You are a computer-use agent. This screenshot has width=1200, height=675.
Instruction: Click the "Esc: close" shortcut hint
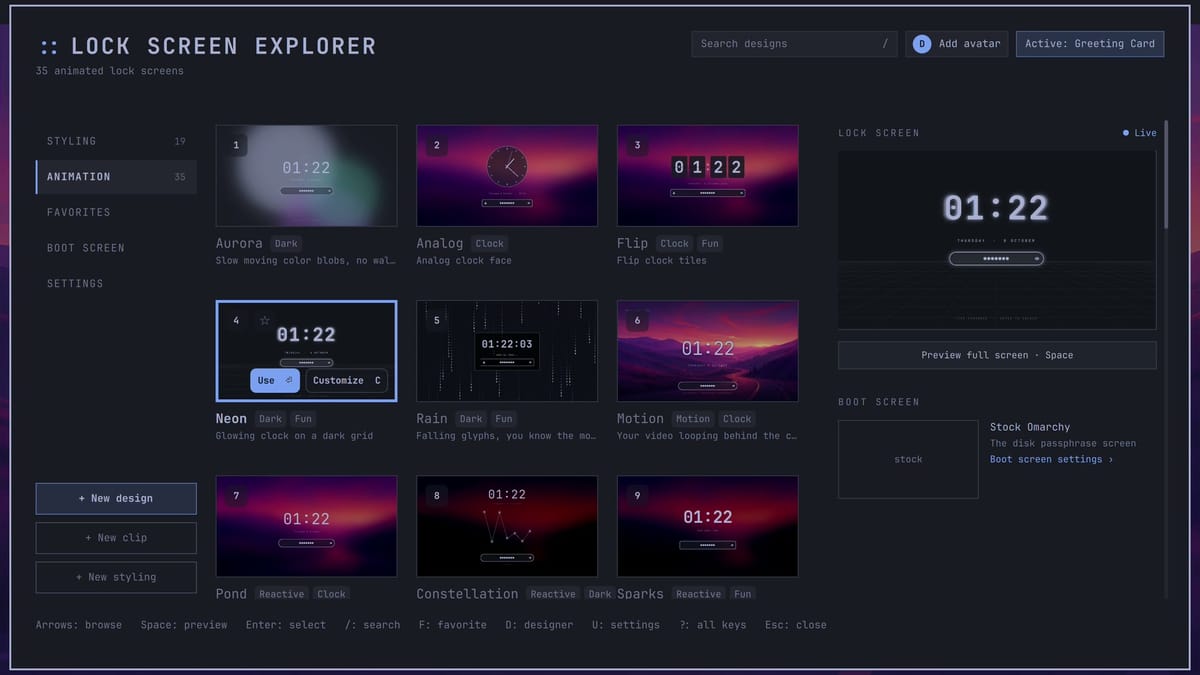pyautogui.click(x=795, y=625)
